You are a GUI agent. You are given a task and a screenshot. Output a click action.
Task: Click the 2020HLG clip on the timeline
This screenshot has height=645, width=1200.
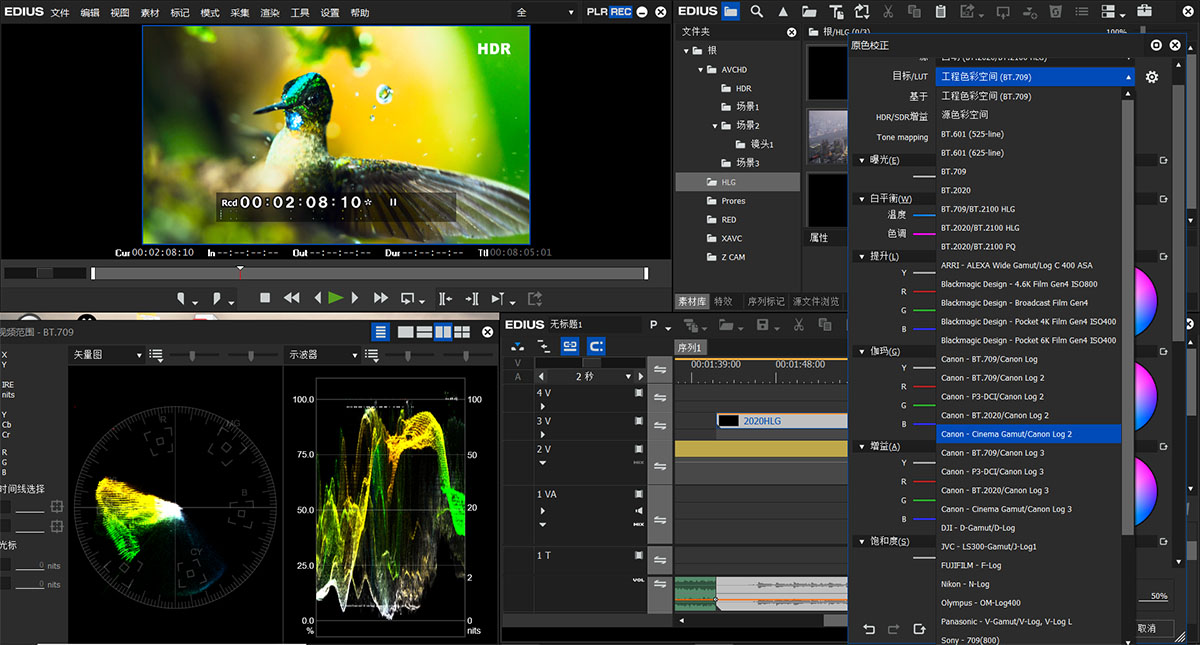click(x=780, y=421)
